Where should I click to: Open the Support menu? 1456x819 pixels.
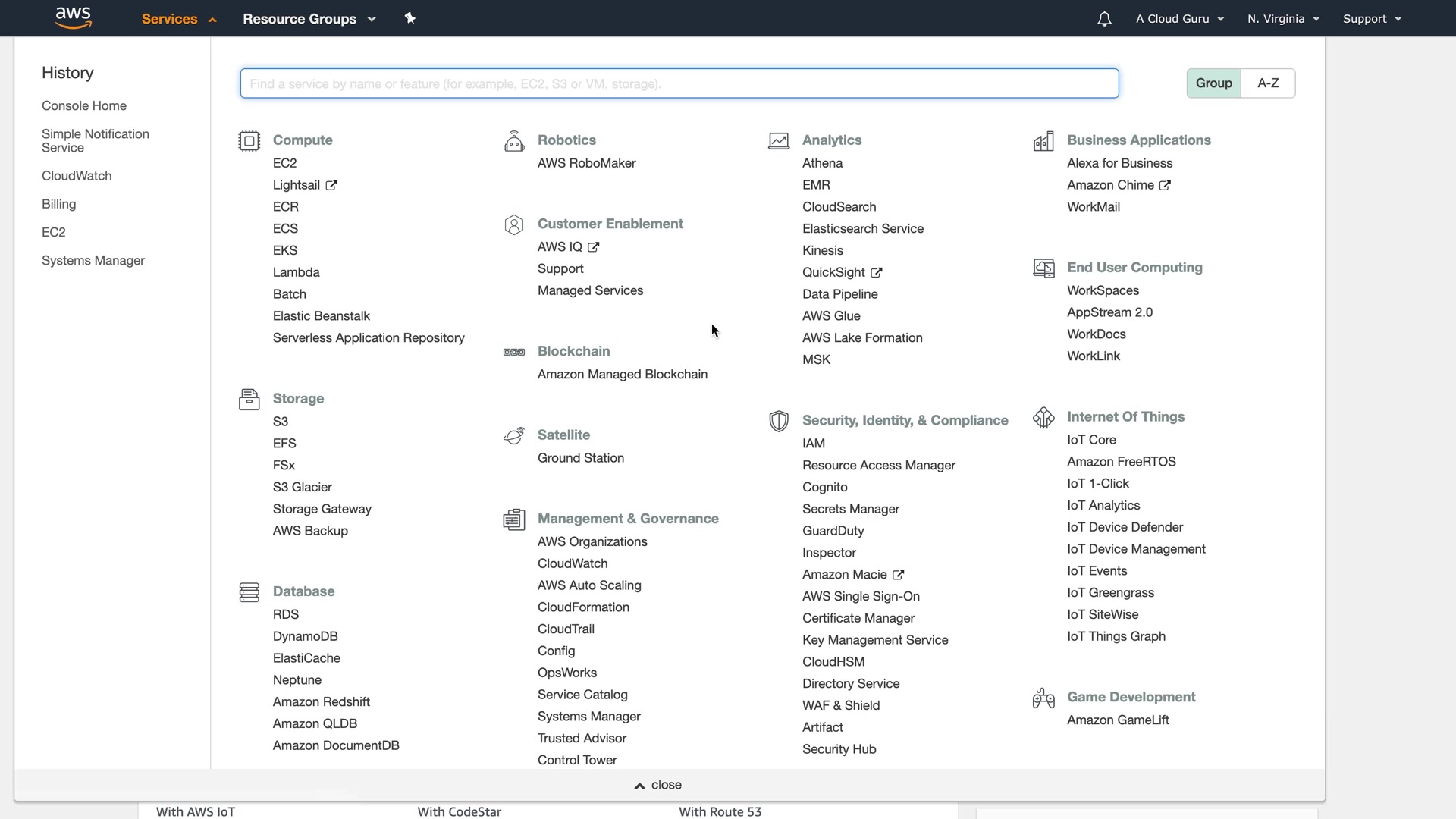pyautogui.click(x=1371, y=19)
